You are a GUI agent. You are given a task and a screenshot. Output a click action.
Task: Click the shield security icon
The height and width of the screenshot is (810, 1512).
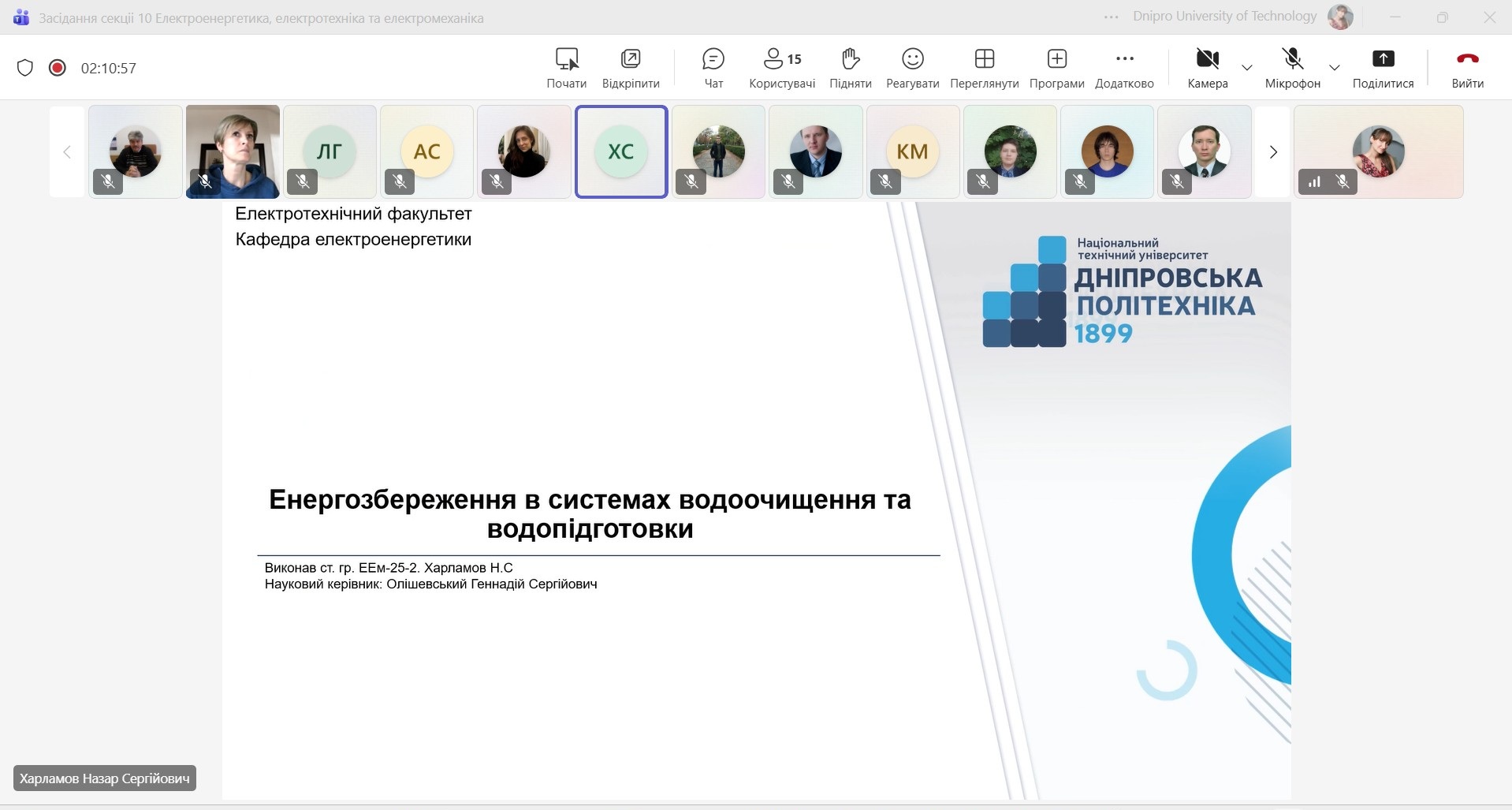click(x=25, y=68)
